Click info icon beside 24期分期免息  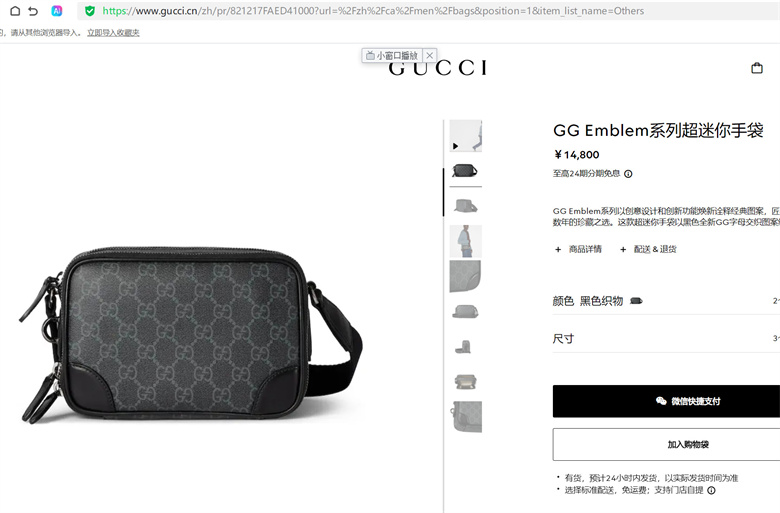628,174
